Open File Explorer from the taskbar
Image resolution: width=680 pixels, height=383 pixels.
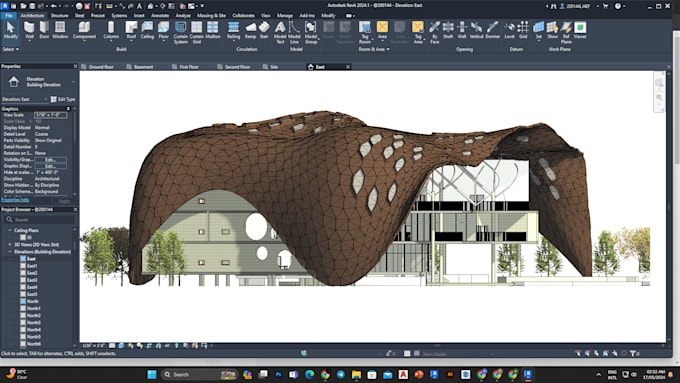tap(356, 374)
